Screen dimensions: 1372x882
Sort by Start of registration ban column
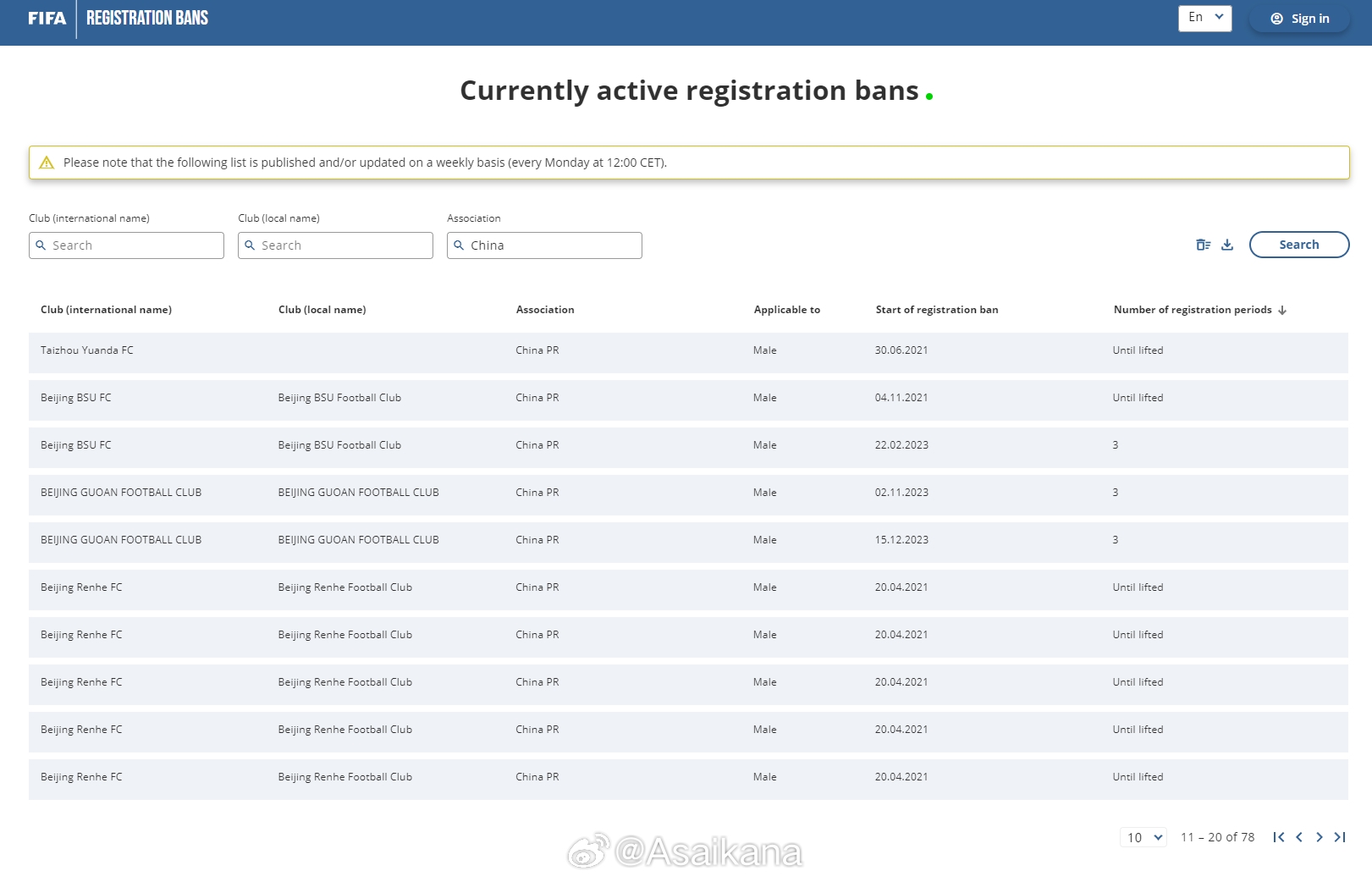coord(936,310)
